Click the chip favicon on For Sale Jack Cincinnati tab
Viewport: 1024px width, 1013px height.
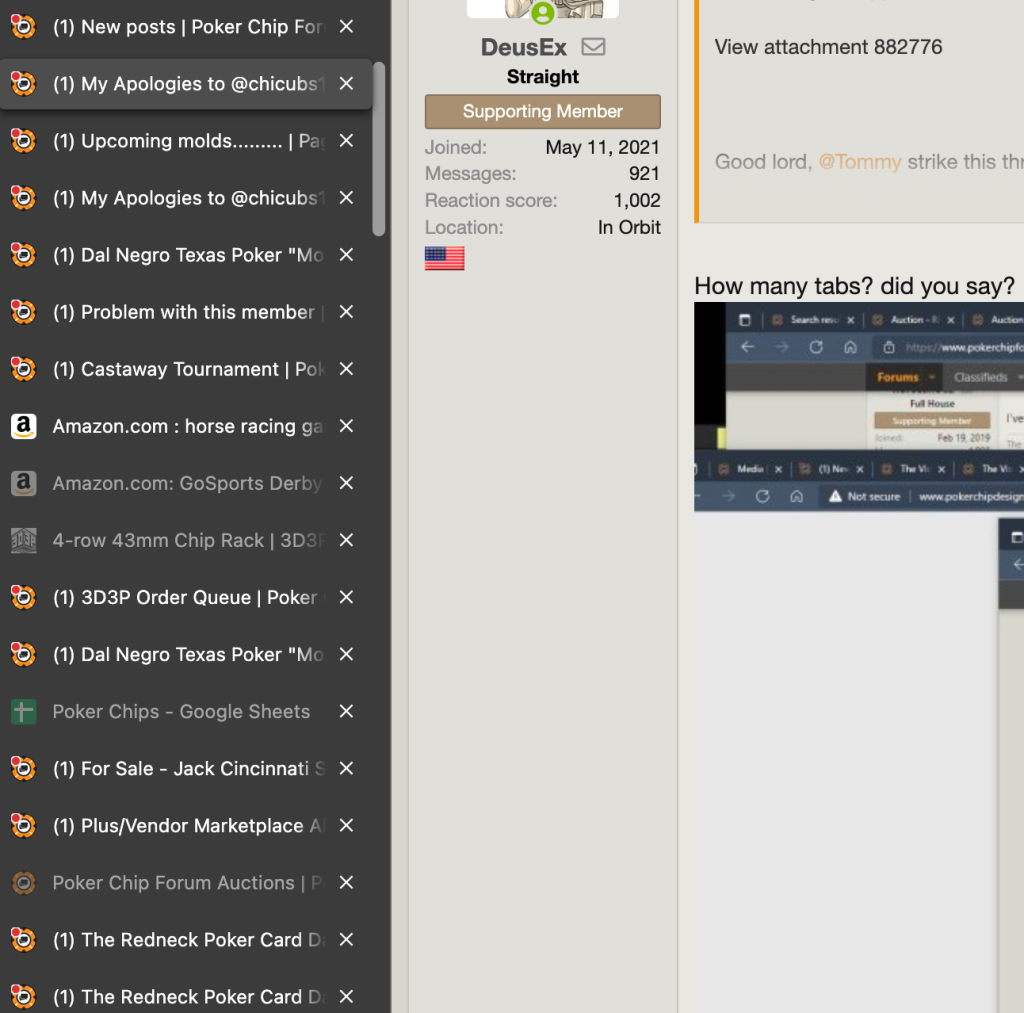point(24,769)
